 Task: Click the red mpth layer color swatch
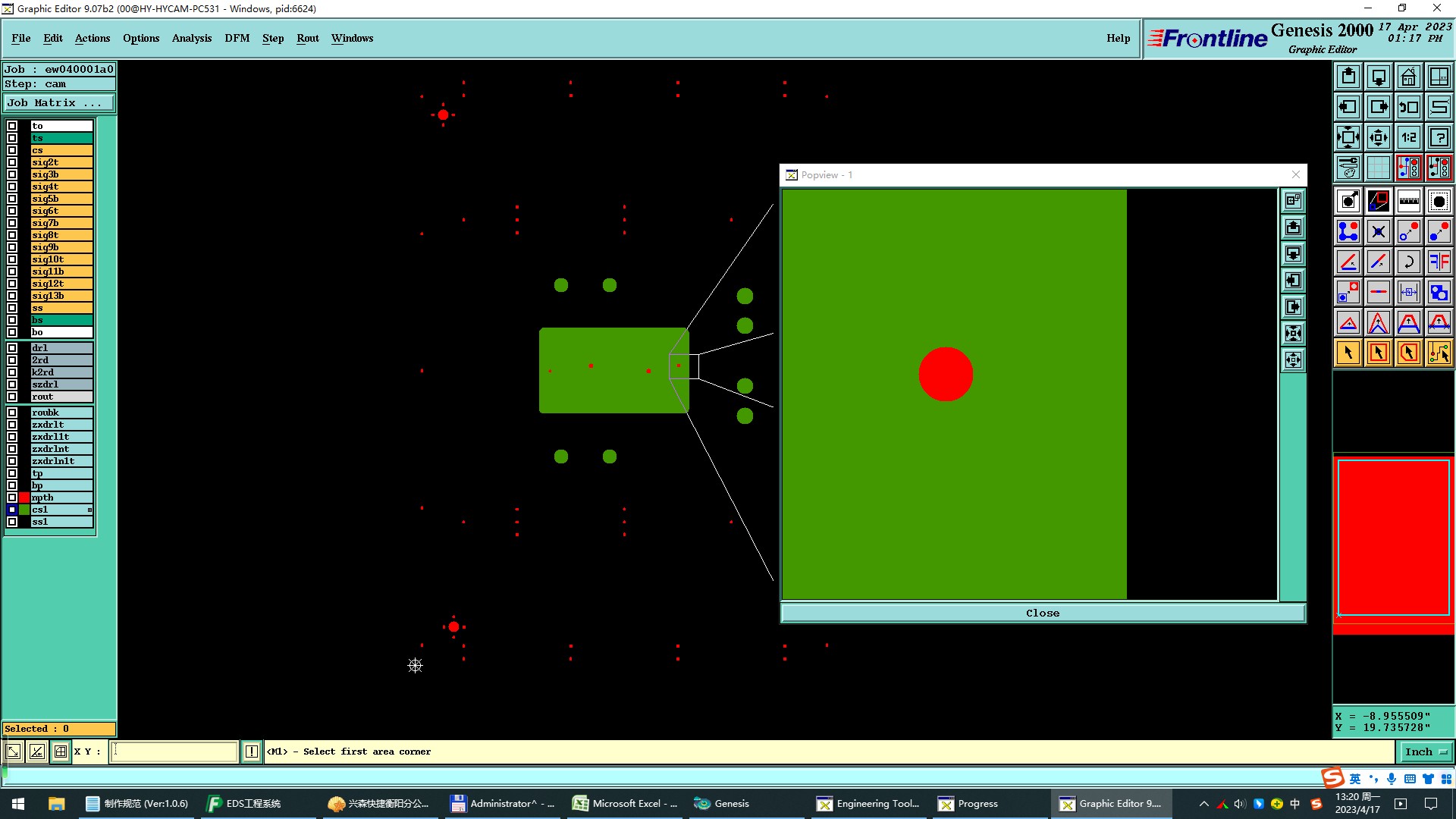tap(24, 497)
